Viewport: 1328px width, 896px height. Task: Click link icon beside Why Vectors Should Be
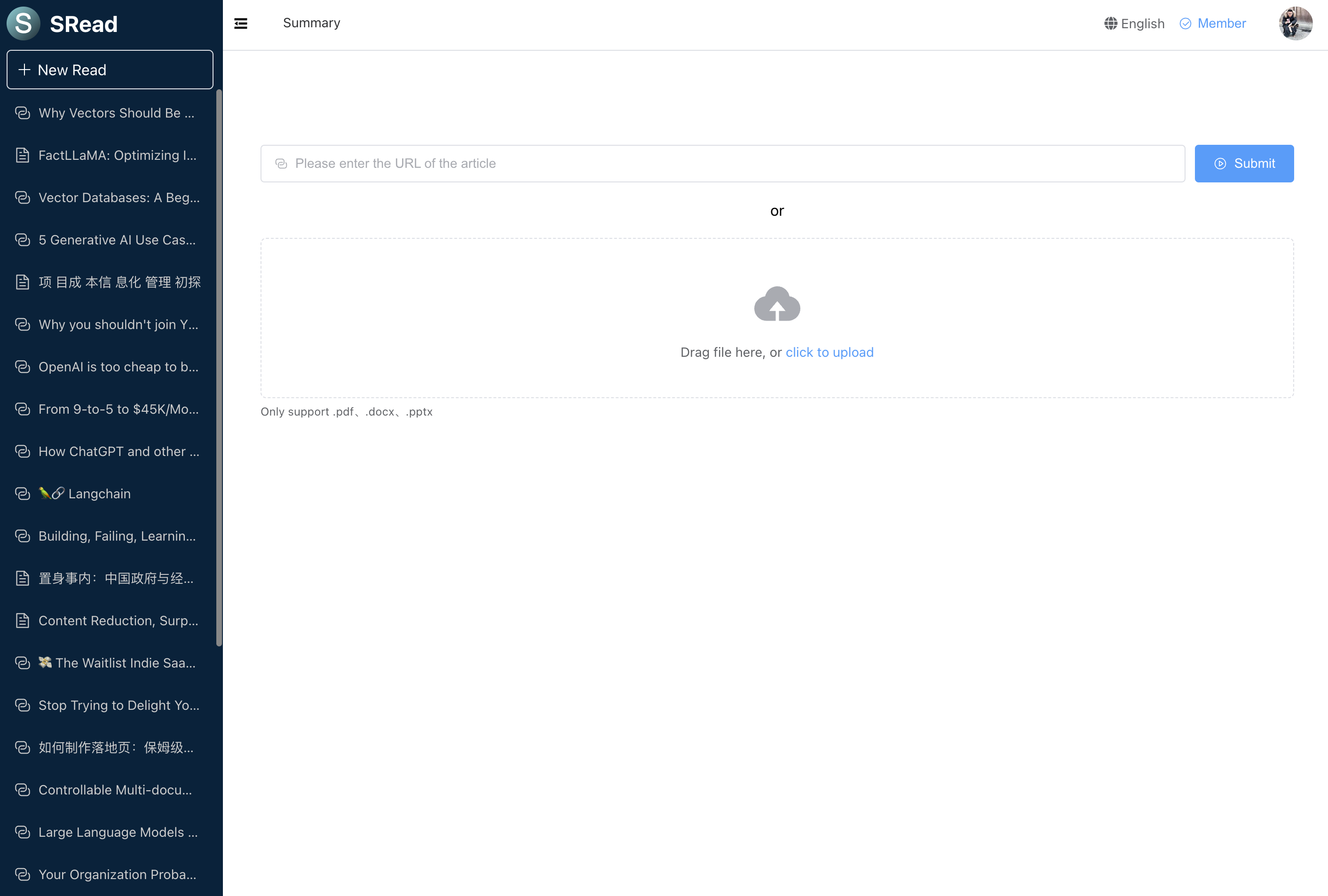click(22, 113)
